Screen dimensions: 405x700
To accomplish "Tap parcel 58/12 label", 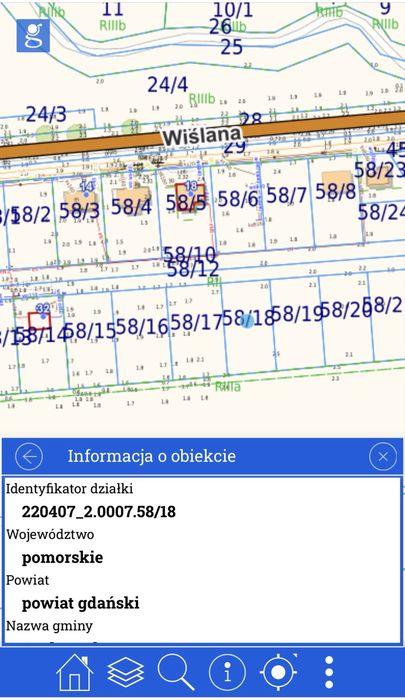I will (x=193, y=269).
